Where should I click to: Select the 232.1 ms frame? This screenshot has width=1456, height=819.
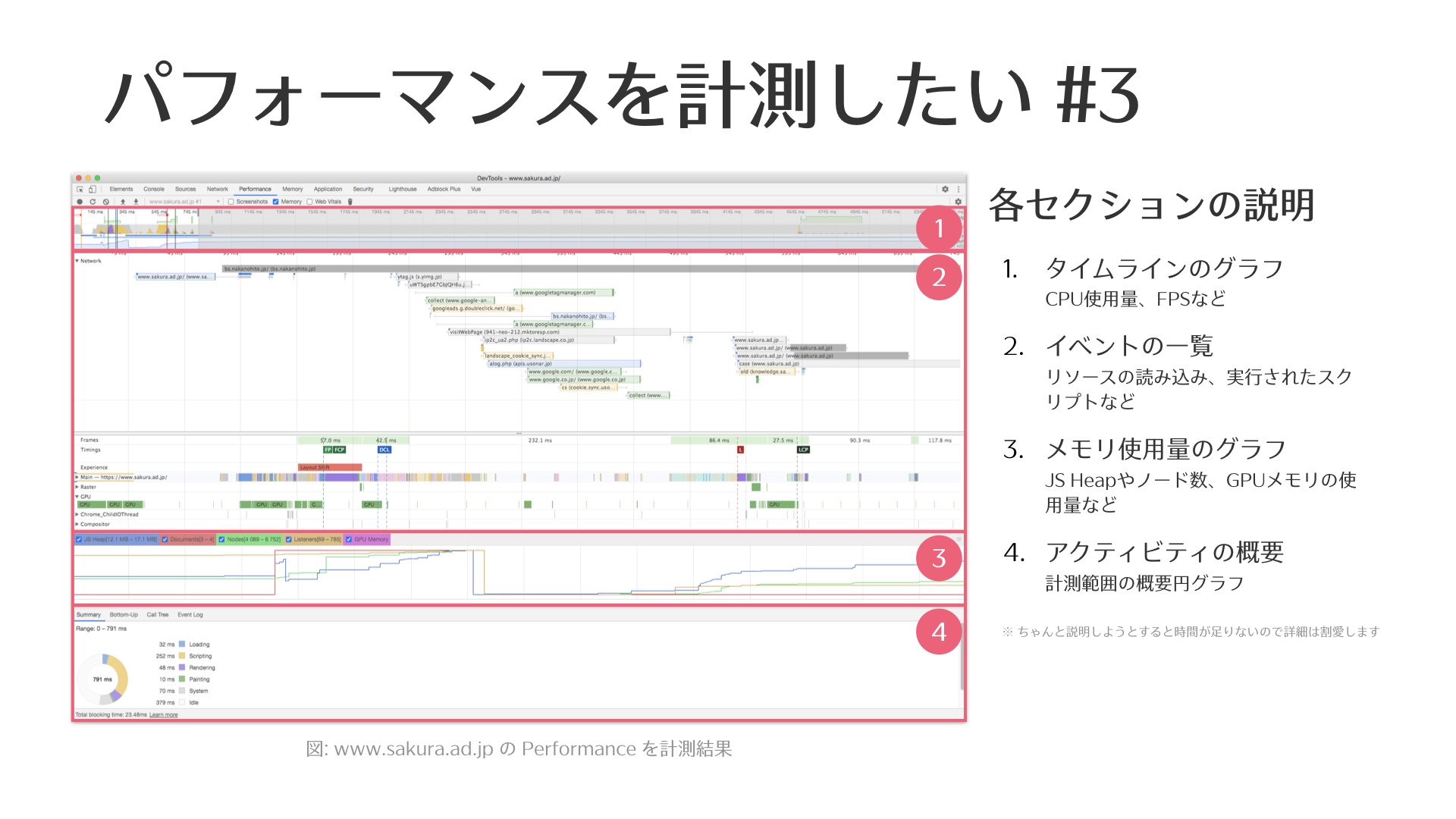click(x=539, y=440)
